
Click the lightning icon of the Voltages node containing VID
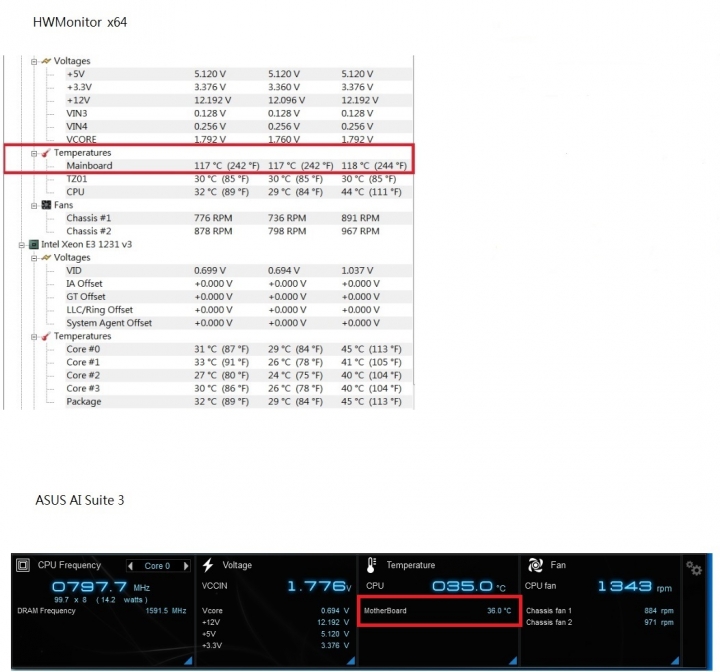click(46, 258)
